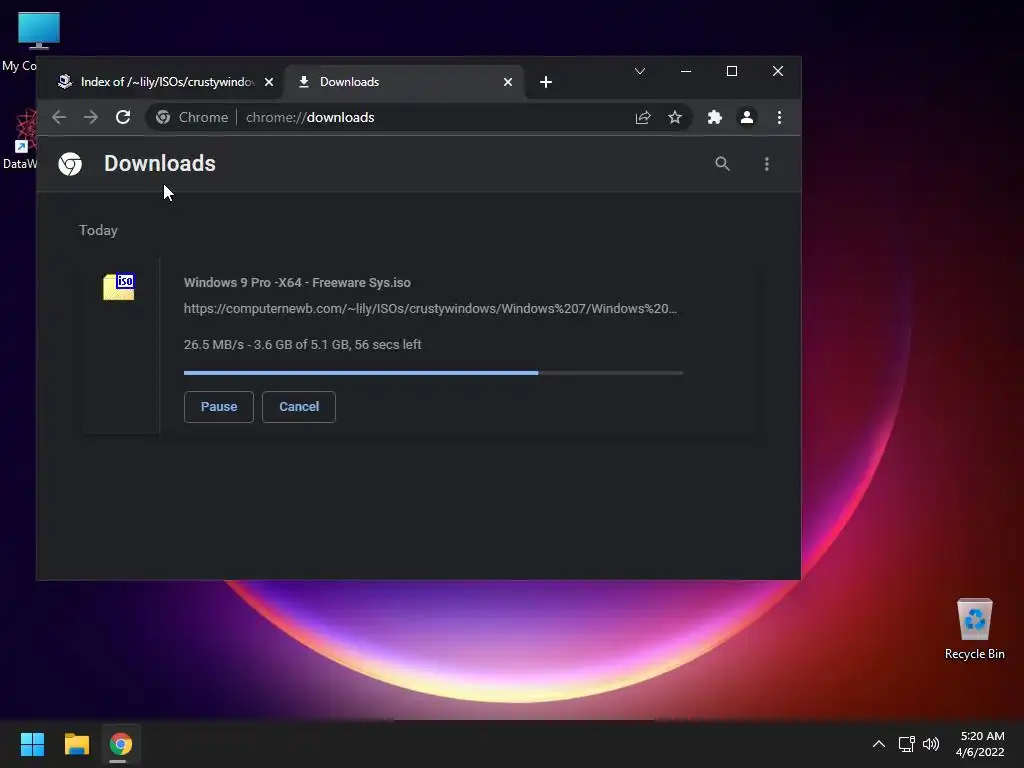
Task: Click the download speed and time text
Action: click(302, 345)
